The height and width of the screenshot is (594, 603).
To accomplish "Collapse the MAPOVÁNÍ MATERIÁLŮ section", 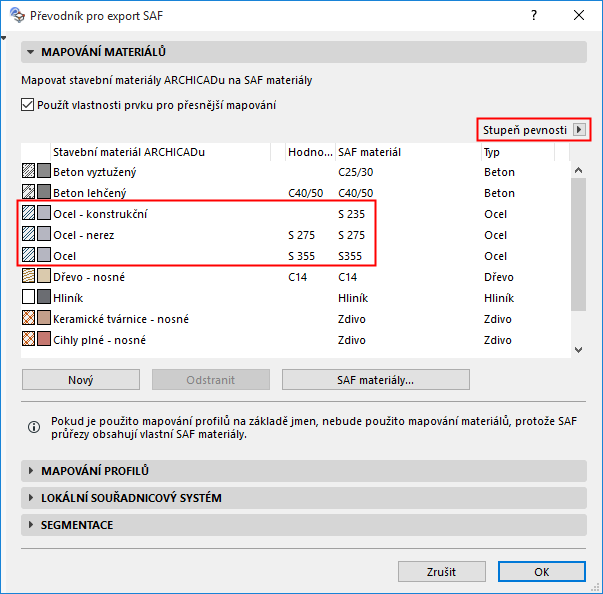I will 304,52.
